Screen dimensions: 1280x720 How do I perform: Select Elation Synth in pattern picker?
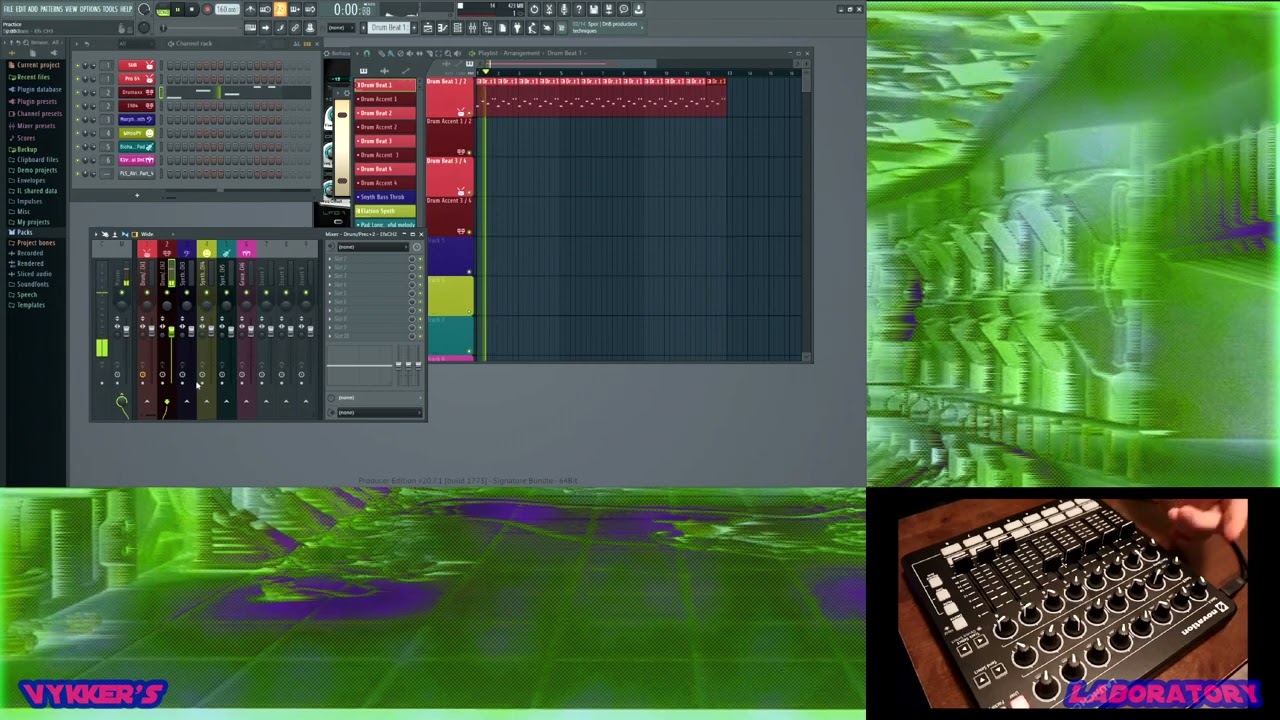pos(387,211)
